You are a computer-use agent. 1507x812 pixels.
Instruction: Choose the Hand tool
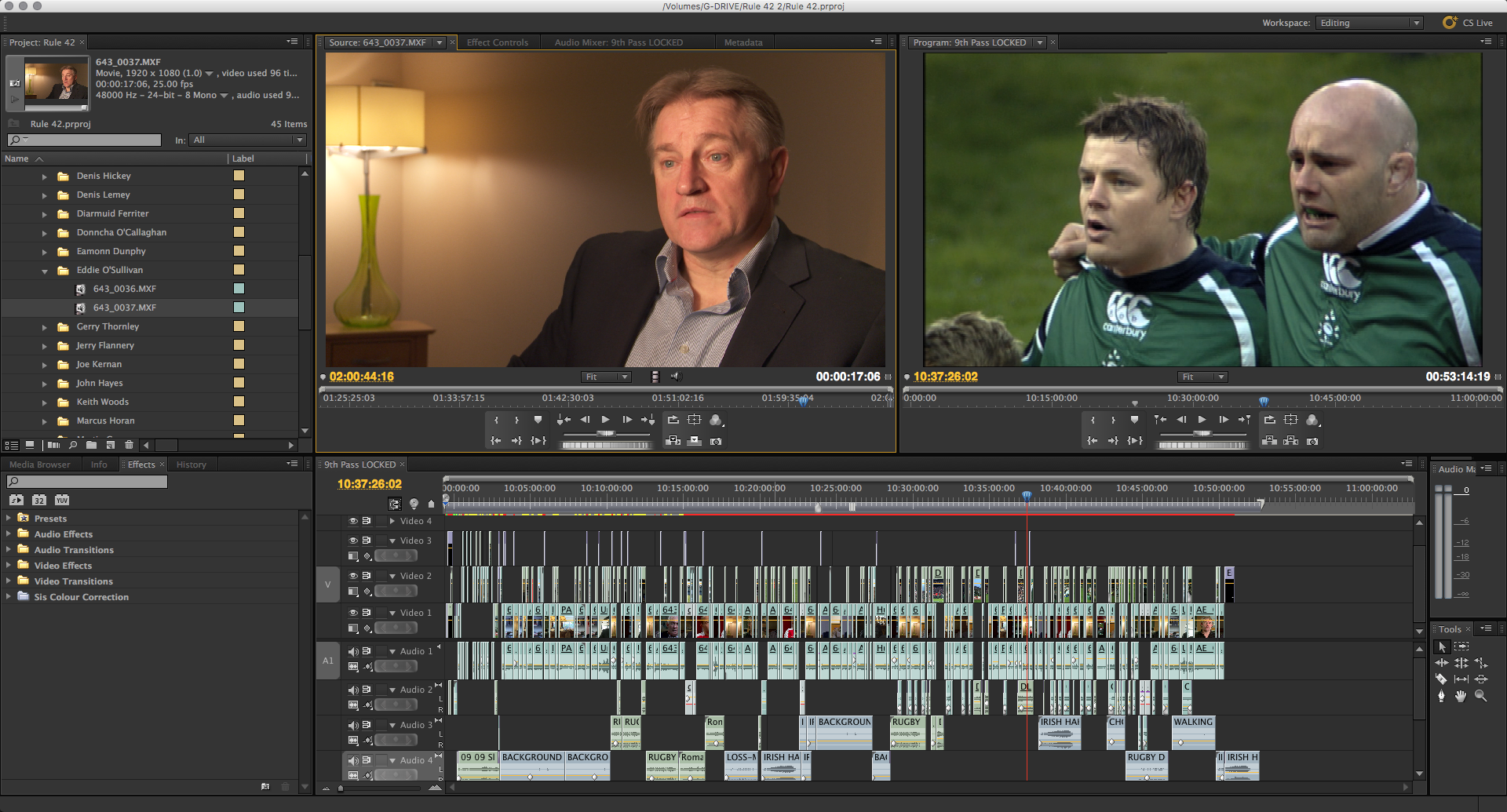[x=1461, y=696]
